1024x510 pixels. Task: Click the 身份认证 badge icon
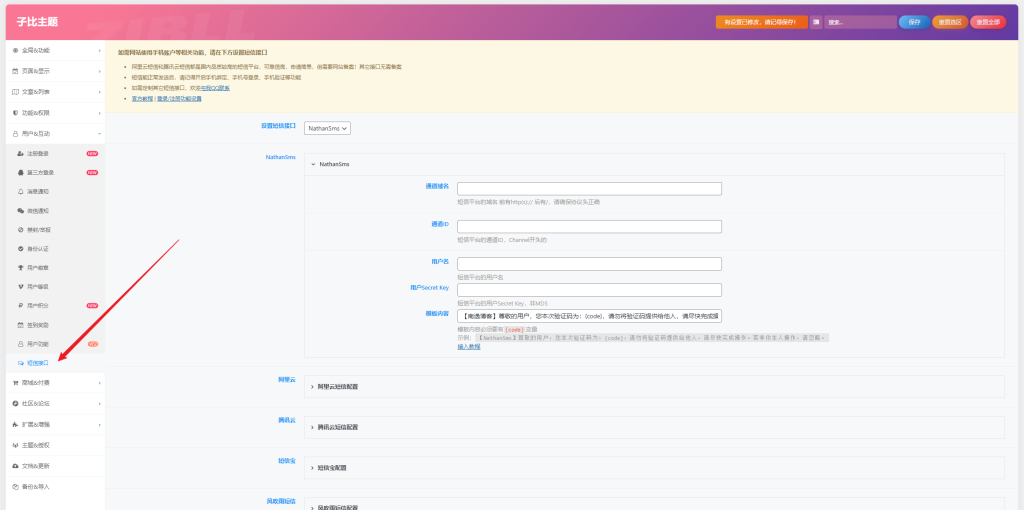tap(20, 249)
